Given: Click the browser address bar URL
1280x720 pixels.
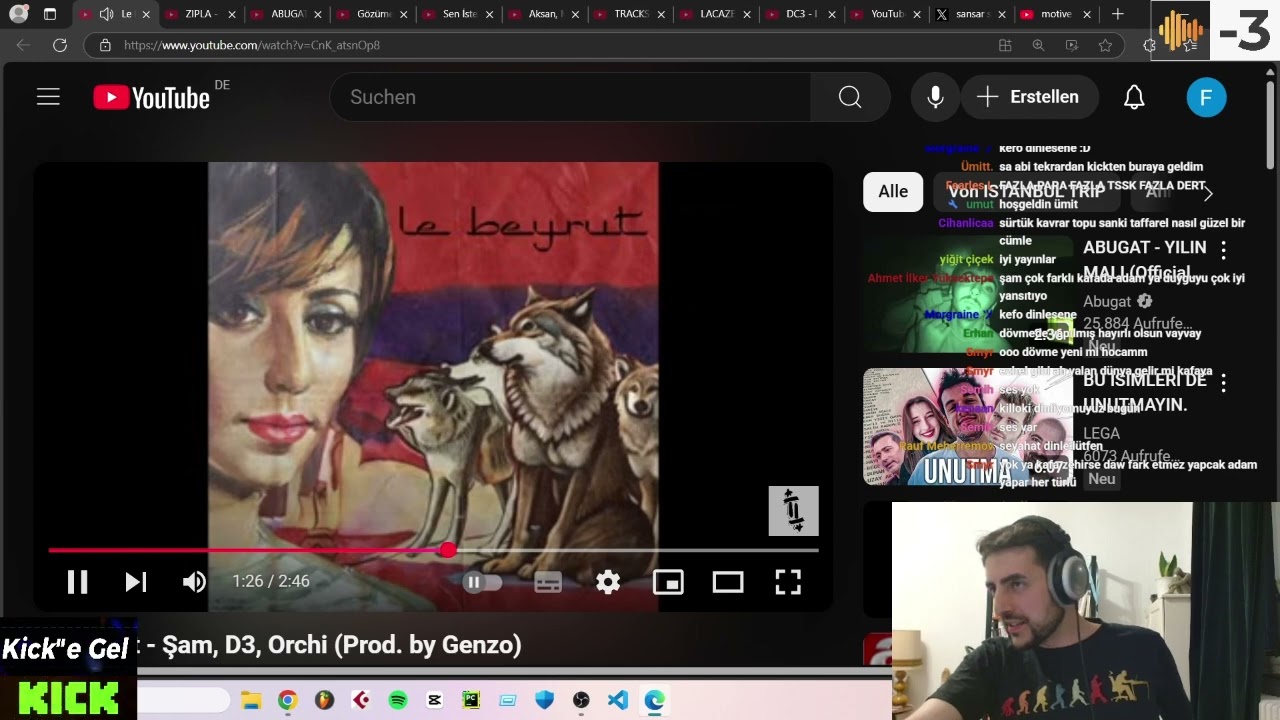Looking at the screenshot, I should tap(252, 45).
